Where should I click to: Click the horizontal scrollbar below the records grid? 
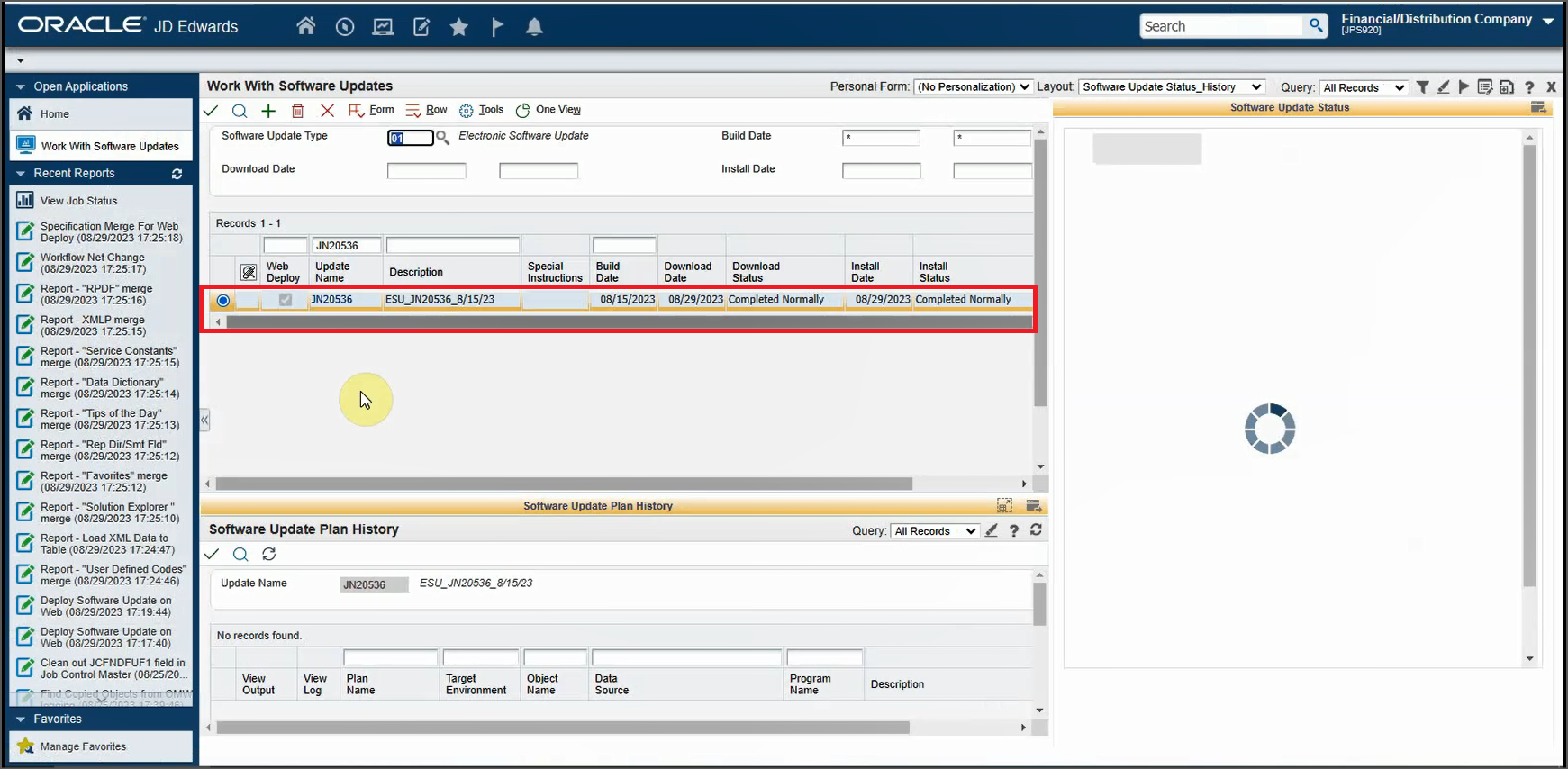[564, 484]
